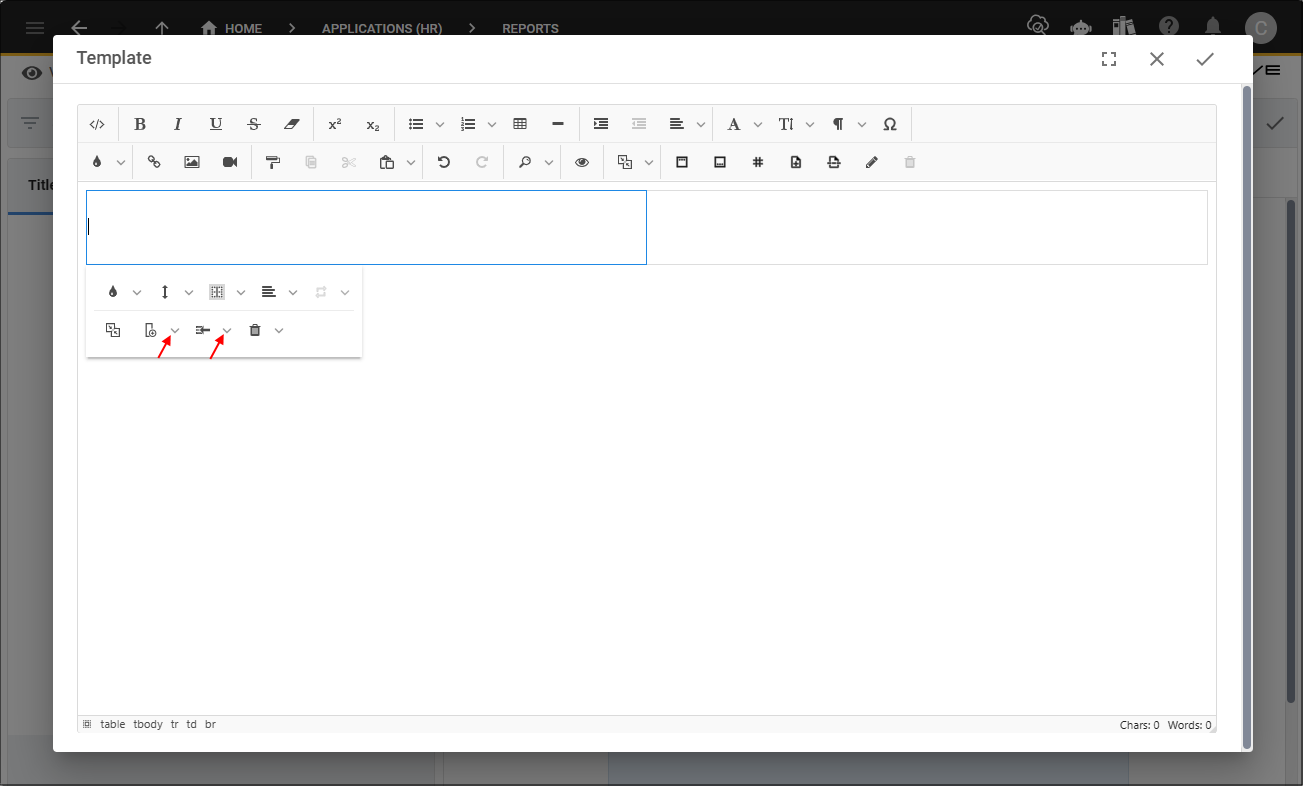The image size is (1303, 786).
Task: Click the preview eye icon
Action: (x=581, y=162)
